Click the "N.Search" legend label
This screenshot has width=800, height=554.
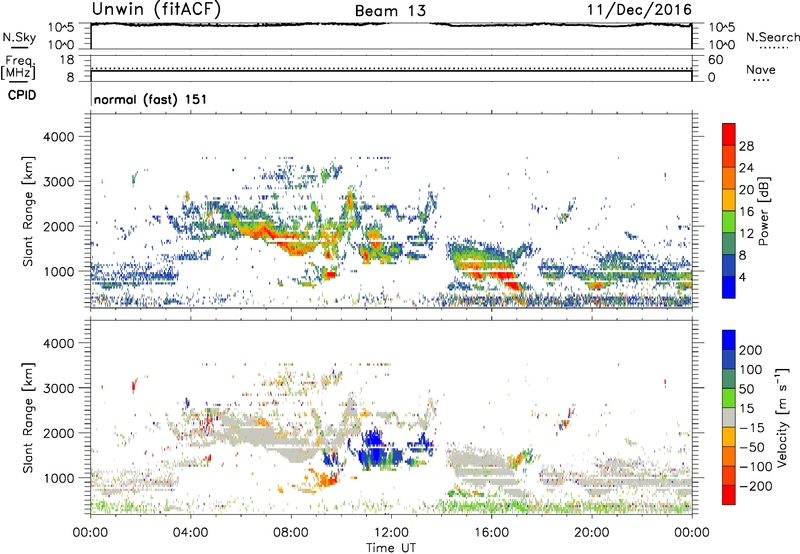pos(773,37)
